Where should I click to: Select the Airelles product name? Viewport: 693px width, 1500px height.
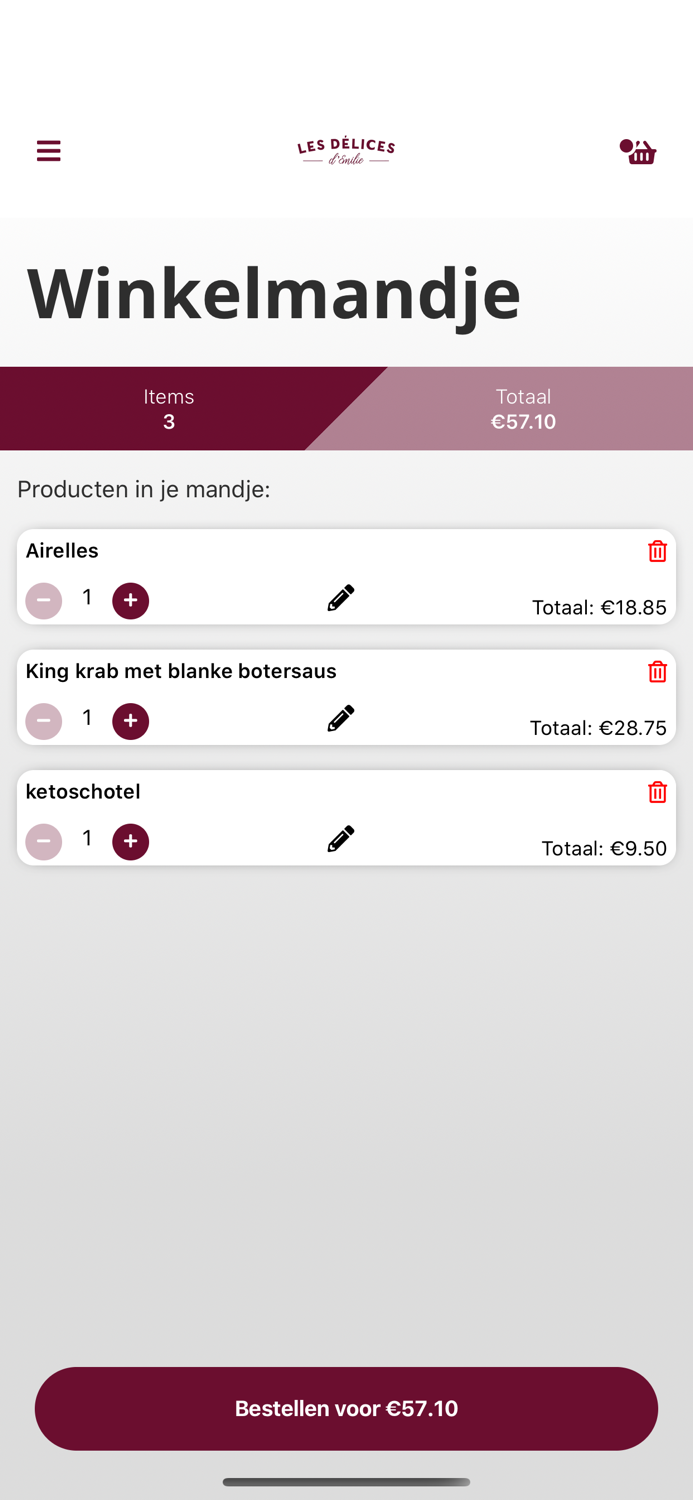tap(62, 551)
